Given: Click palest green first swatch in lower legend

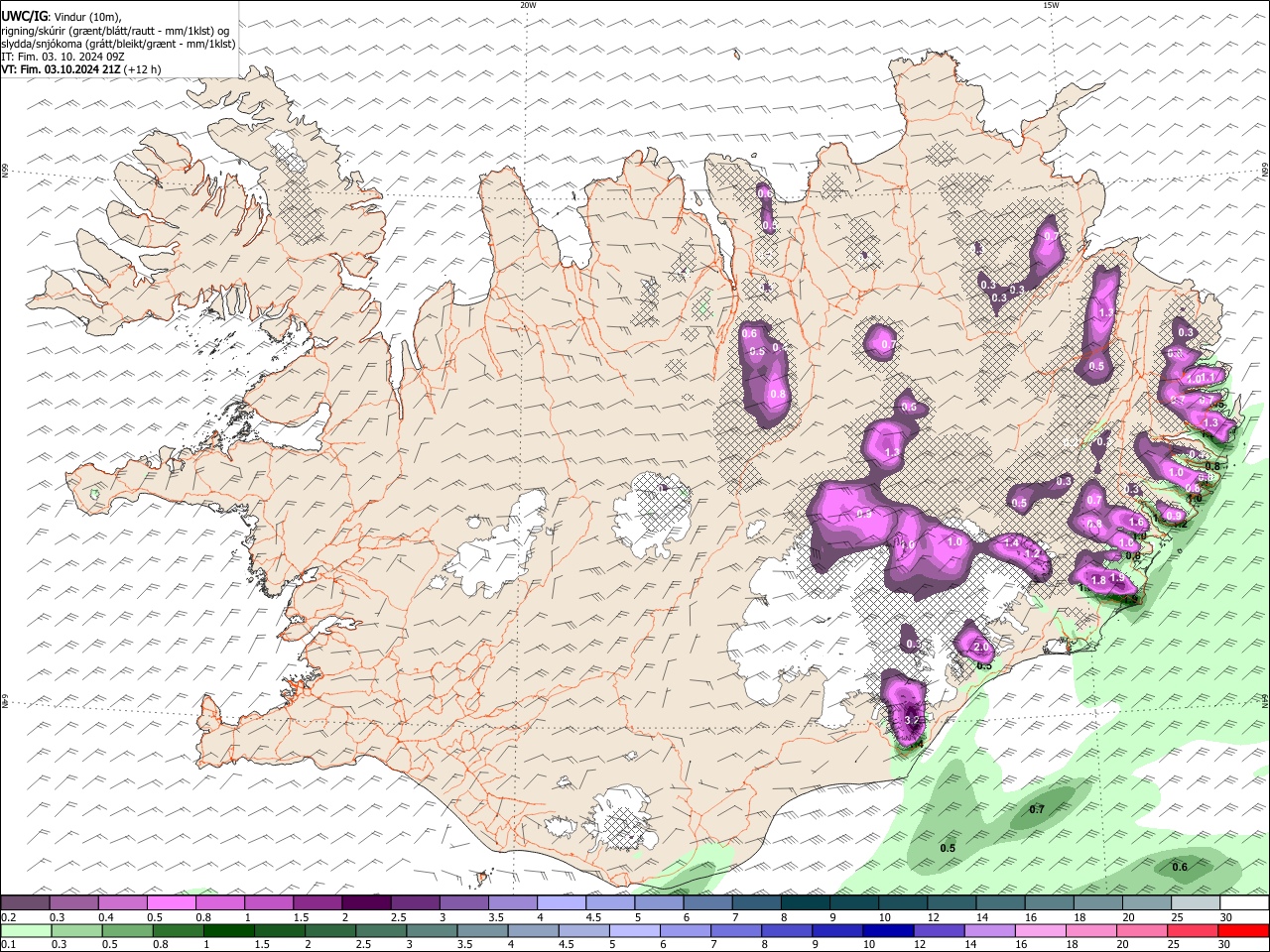Looking at the screenshot, I should point(25,930).
